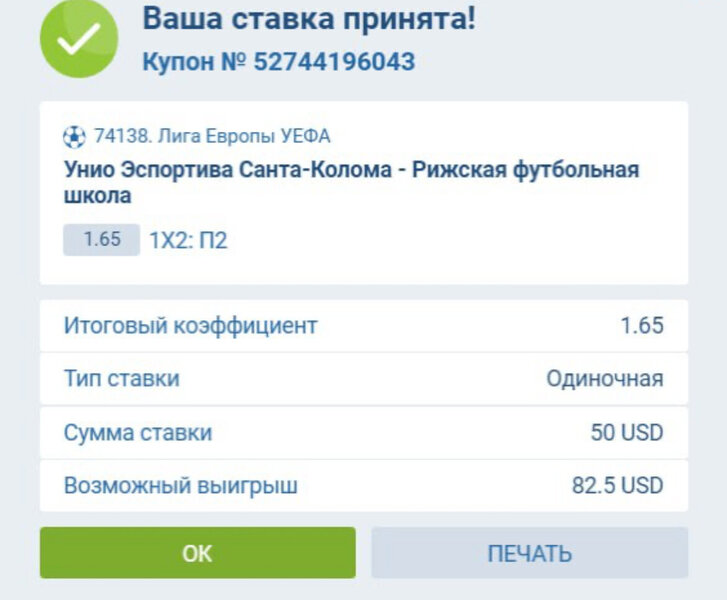This screenshot has width=727, height=600.
Task: Click the Одиночная bet type value
Action: tap(604, 379)
